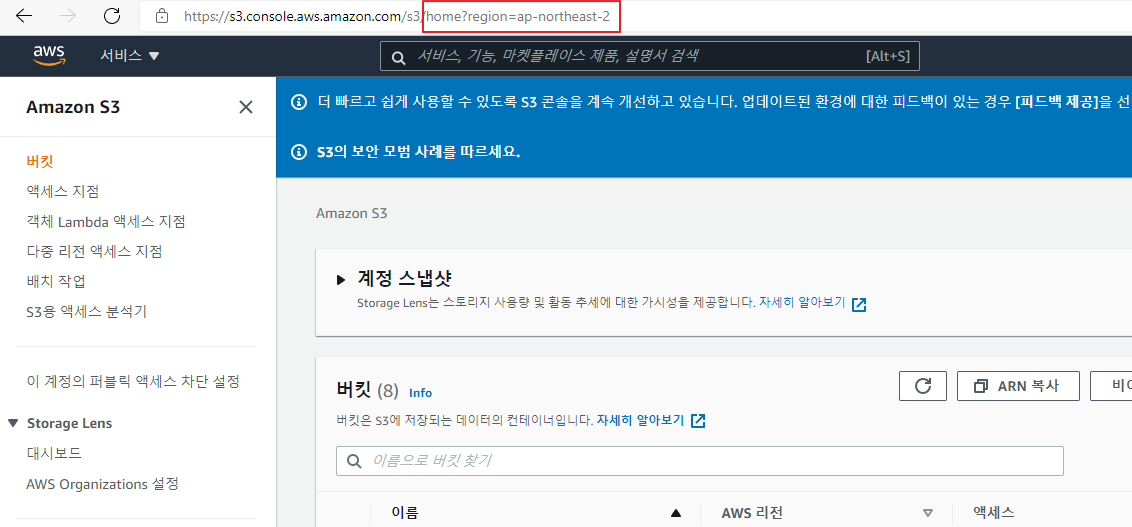Reload the page with browser refresh icon

[x=112, y=16]
